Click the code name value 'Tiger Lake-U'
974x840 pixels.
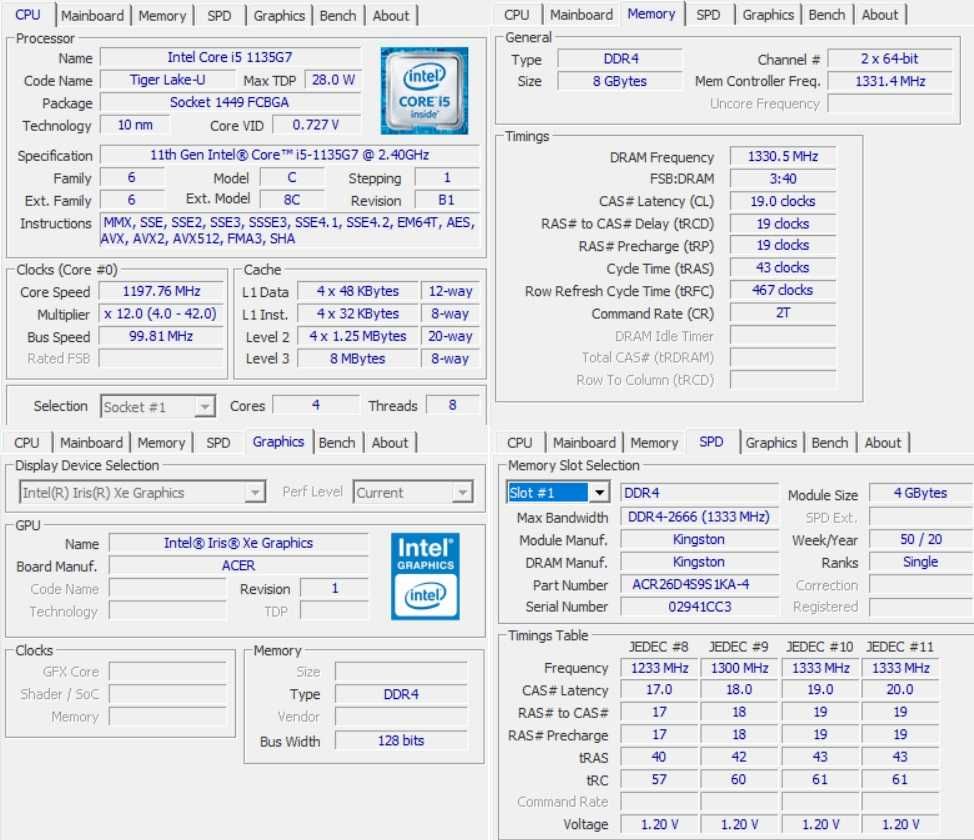coord(167,80)
